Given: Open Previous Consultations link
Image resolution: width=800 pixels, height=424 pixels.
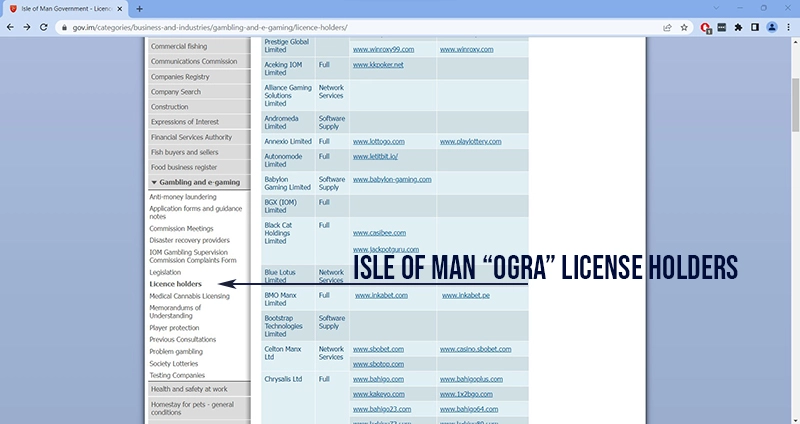Looking at the screenshot, I should (x=183, y=340).
